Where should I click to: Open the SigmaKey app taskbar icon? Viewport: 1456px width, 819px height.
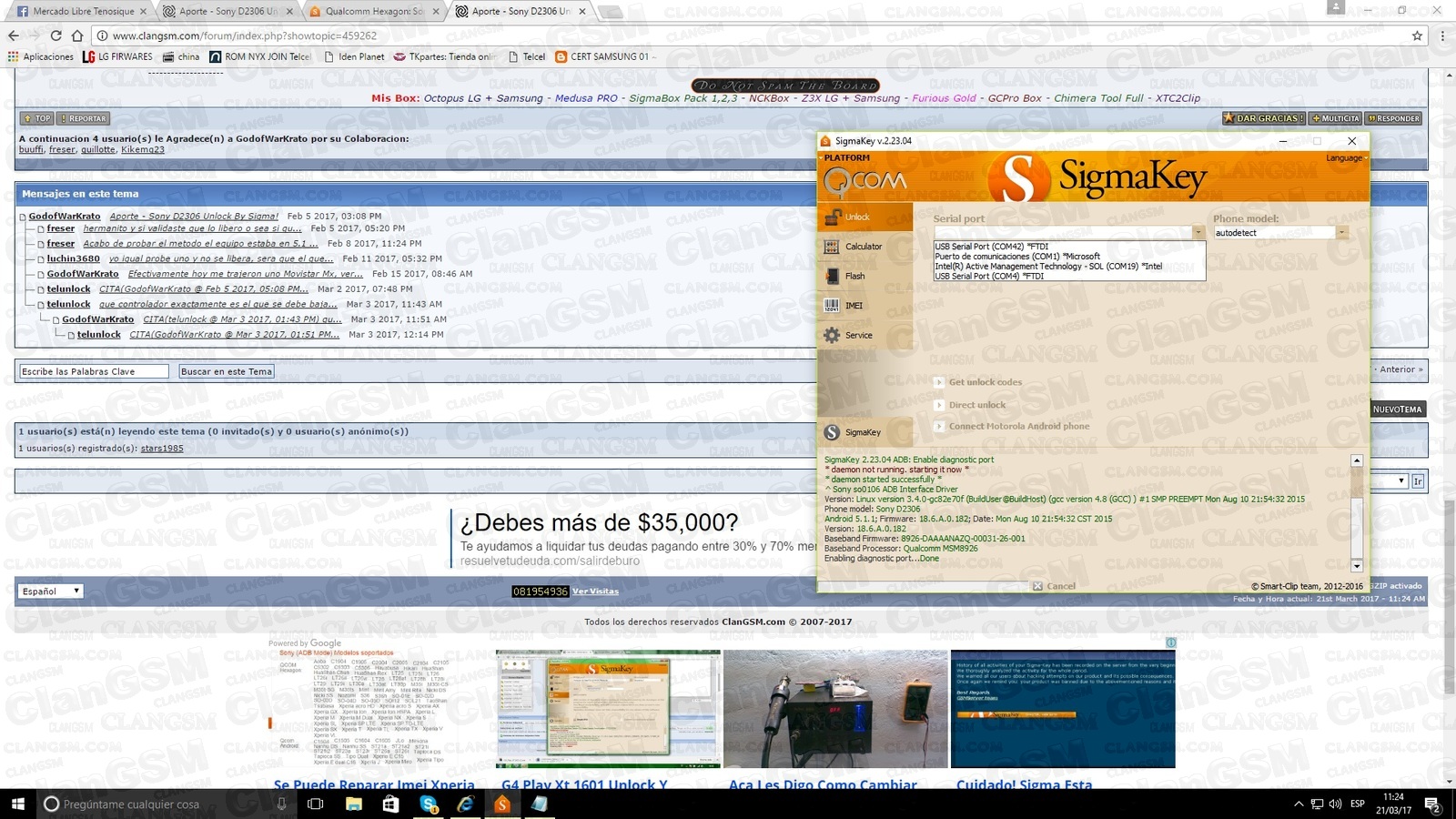pos(502,804)
